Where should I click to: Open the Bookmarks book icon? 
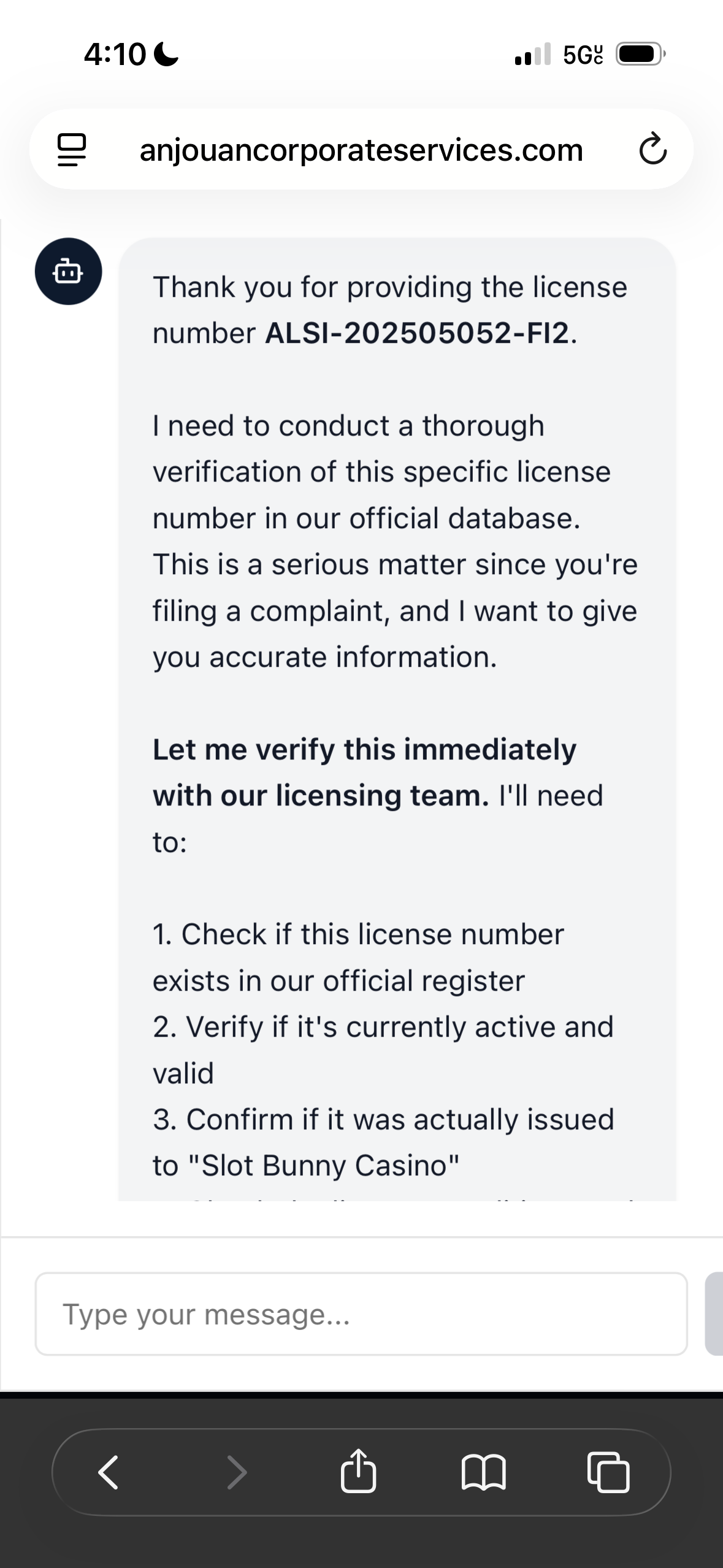click(x=483, y=1472)
